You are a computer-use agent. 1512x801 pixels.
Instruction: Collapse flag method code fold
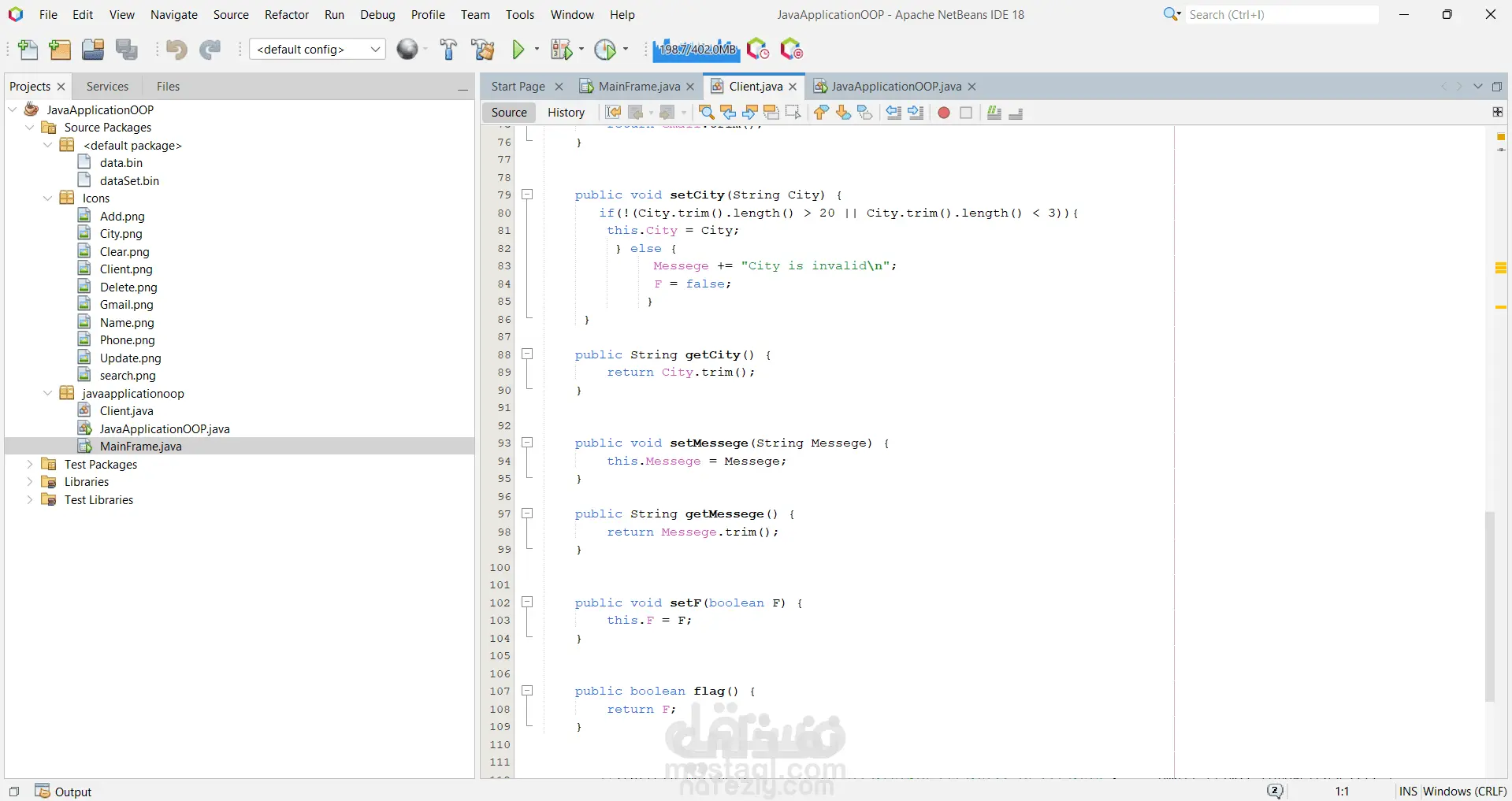pyautogui.click(x=528, y=691)
